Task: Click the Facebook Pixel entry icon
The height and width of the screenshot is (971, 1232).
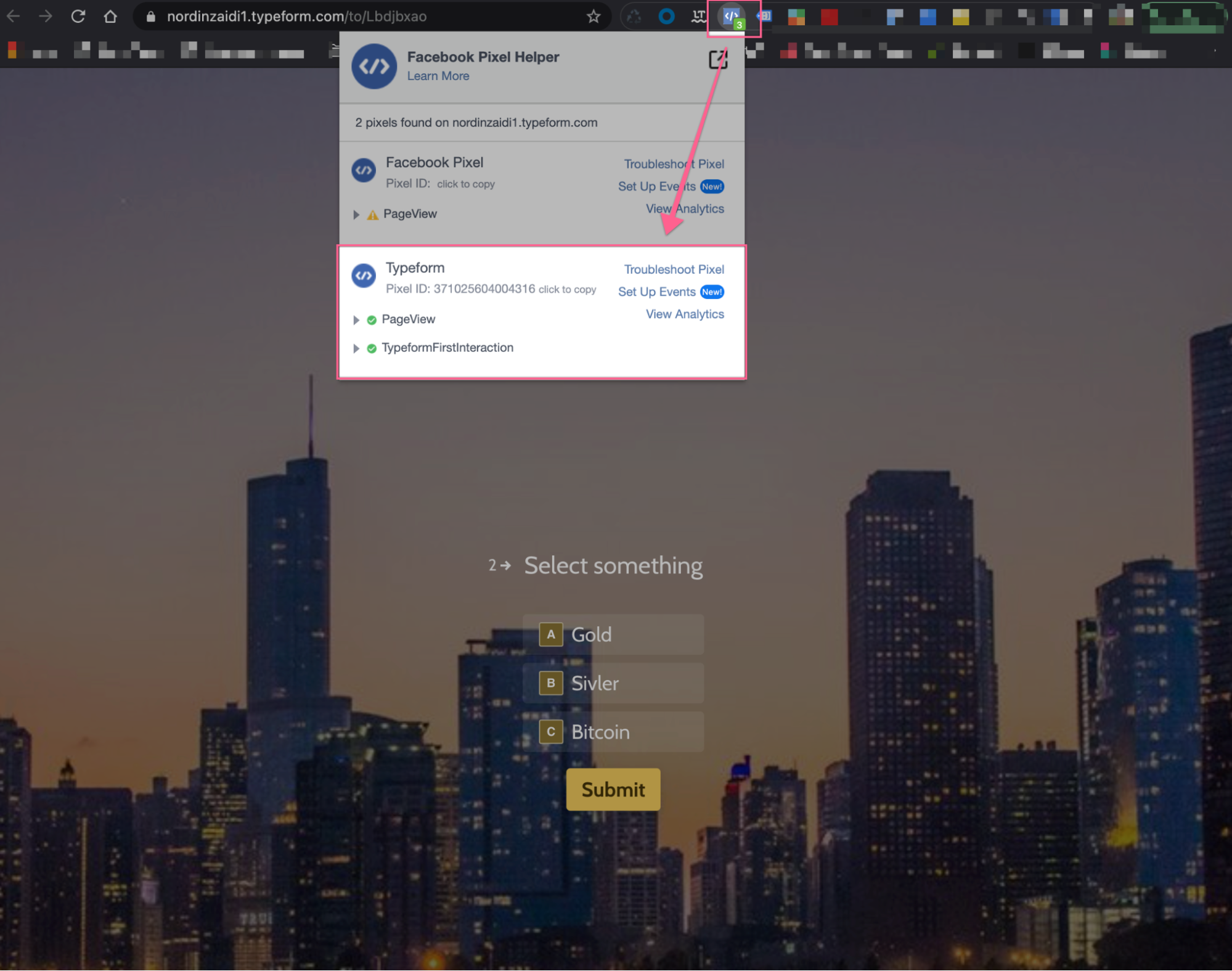Action: coord(363,170)
